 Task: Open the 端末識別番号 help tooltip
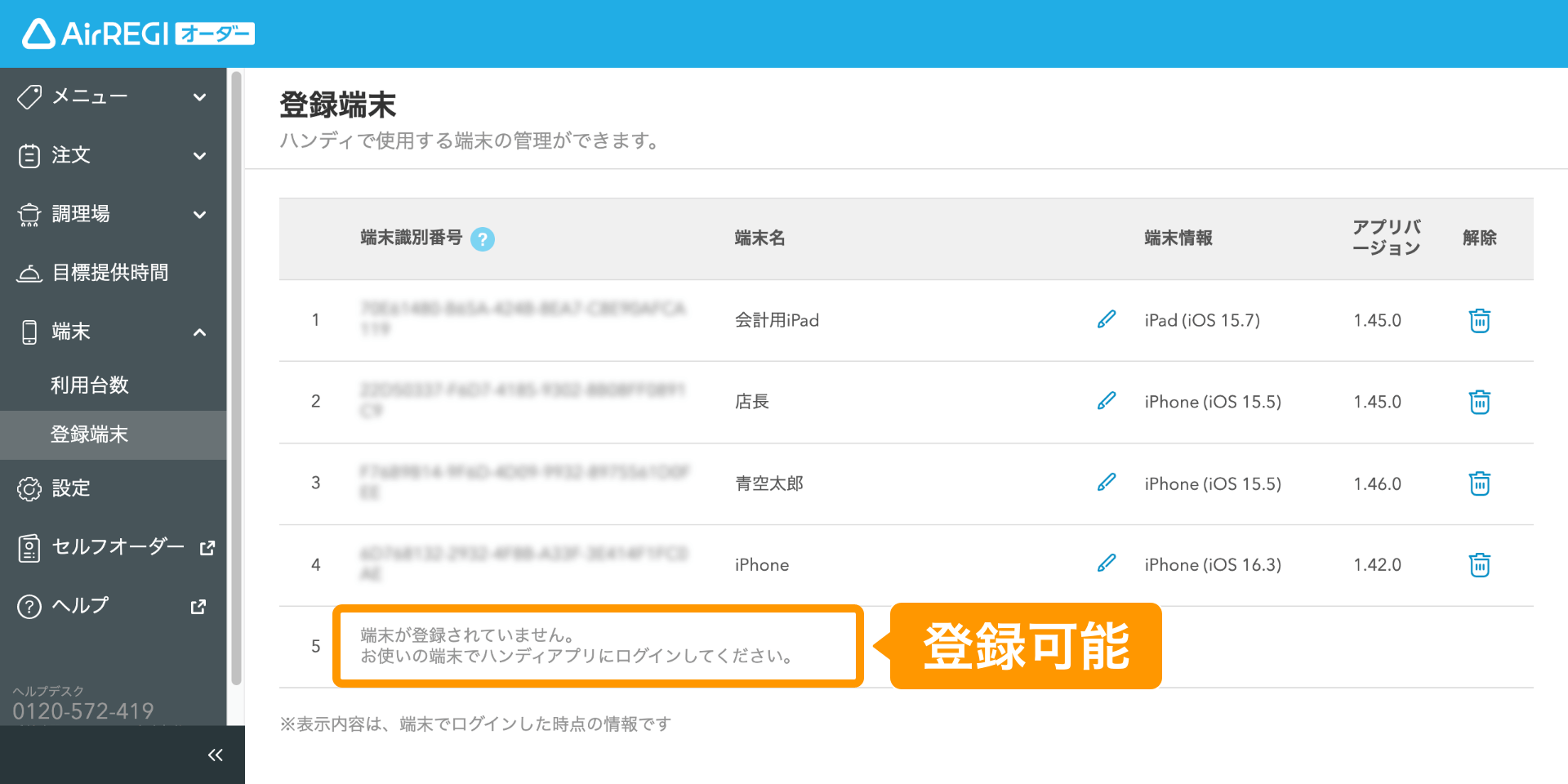point(483,239)
